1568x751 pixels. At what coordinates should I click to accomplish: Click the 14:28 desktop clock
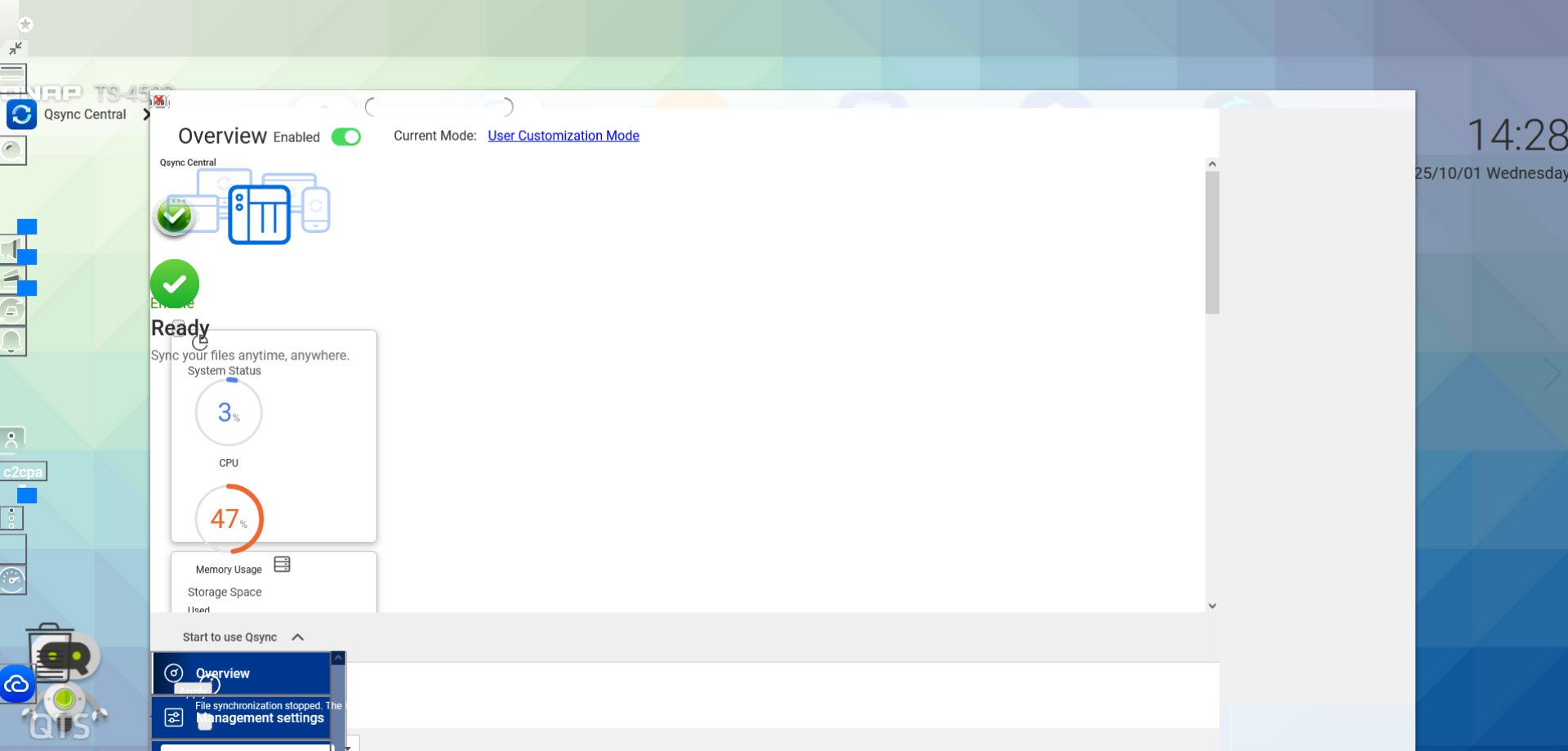pos(1517,135)
